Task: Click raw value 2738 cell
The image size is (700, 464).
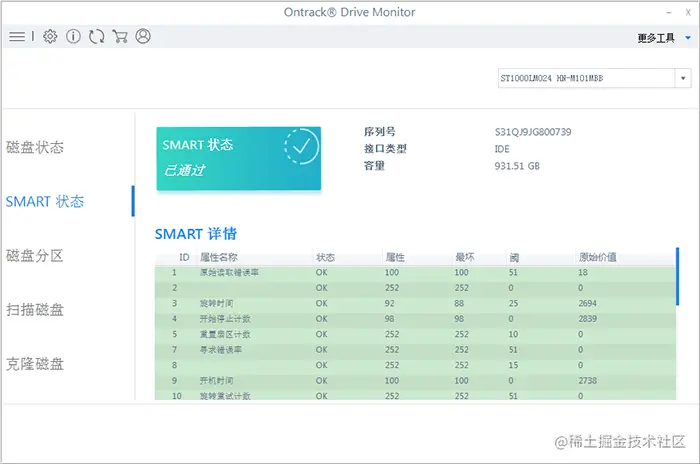Action: point(588,380)
